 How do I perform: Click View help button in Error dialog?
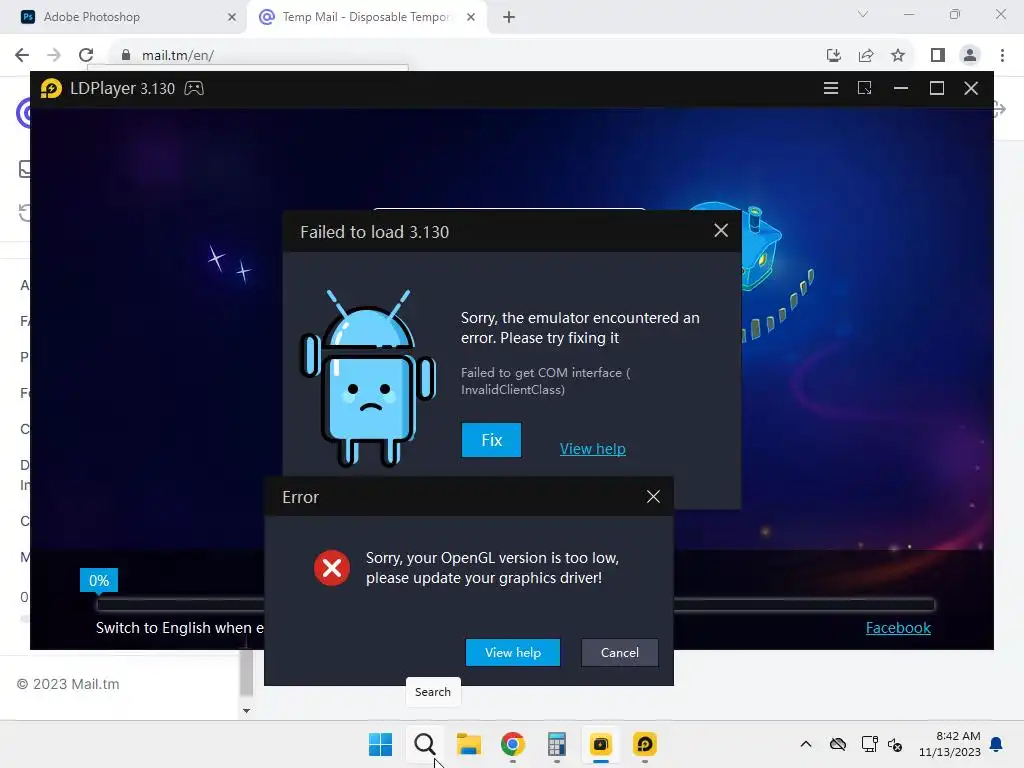513,652
